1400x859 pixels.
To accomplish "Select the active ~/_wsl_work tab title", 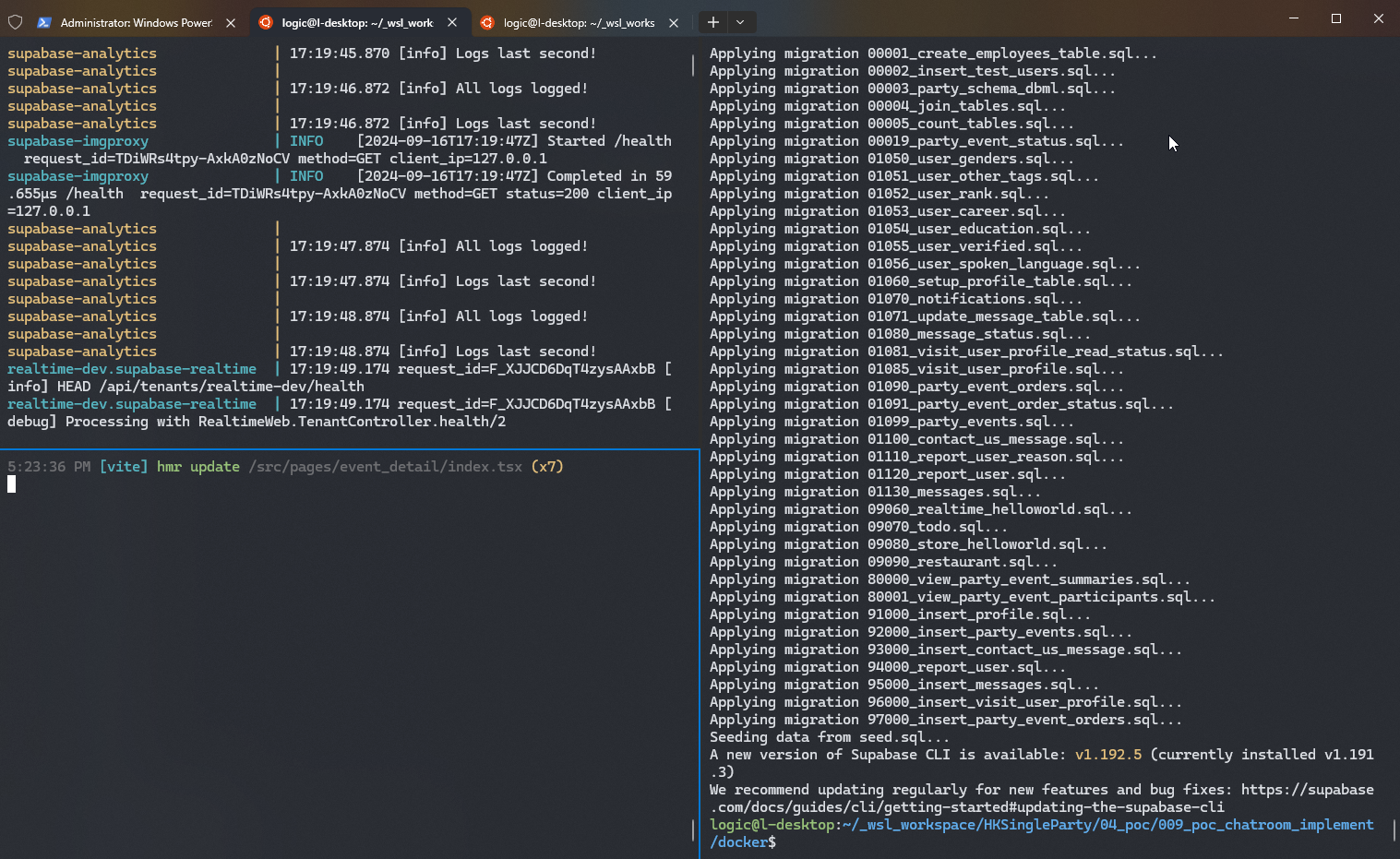I will click(357, 23).
